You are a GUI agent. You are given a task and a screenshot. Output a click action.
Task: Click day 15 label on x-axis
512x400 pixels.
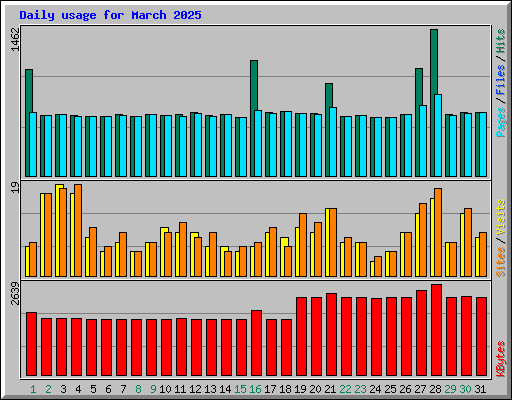240,389
